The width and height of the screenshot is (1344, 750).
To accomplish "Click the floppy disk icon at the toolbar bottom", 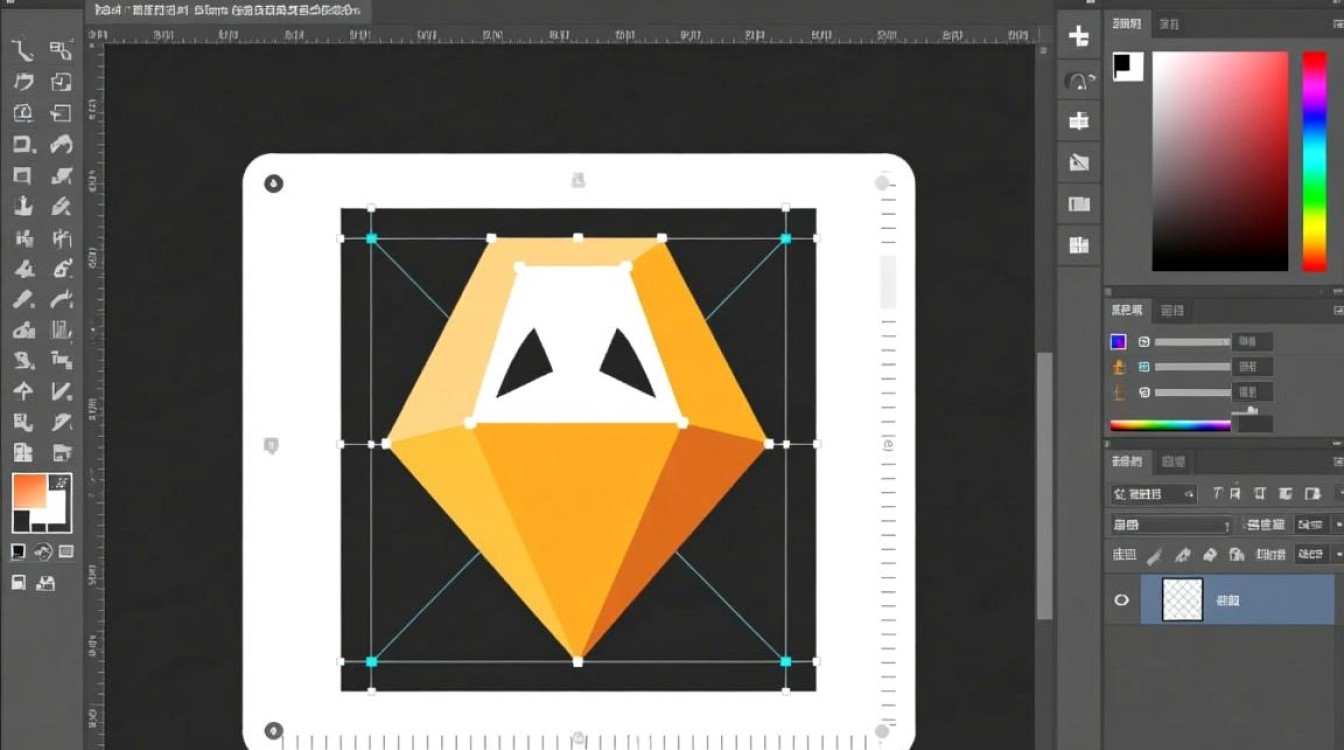I will 18,582.
